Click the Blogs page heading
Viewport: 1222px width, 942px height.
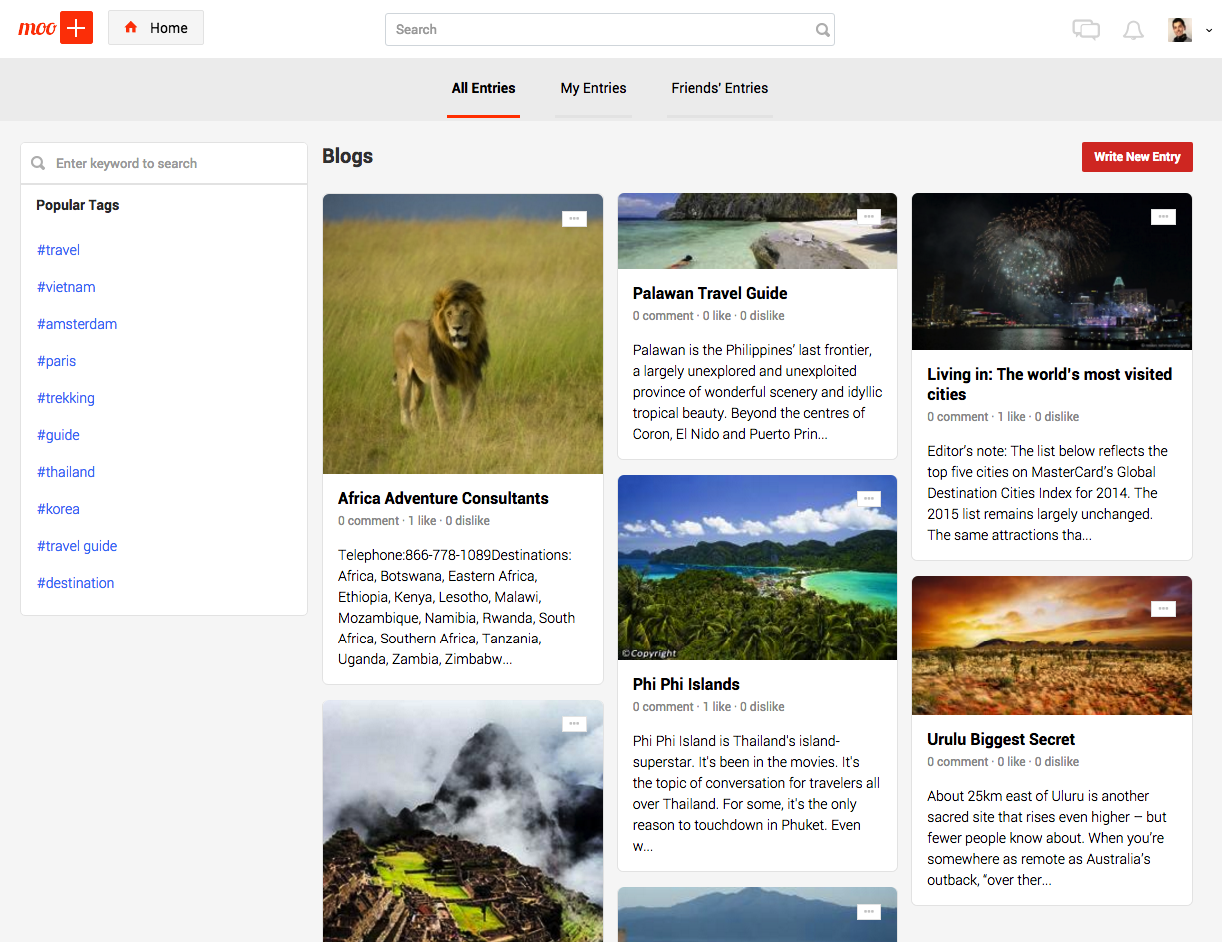[x=347, y=156]
